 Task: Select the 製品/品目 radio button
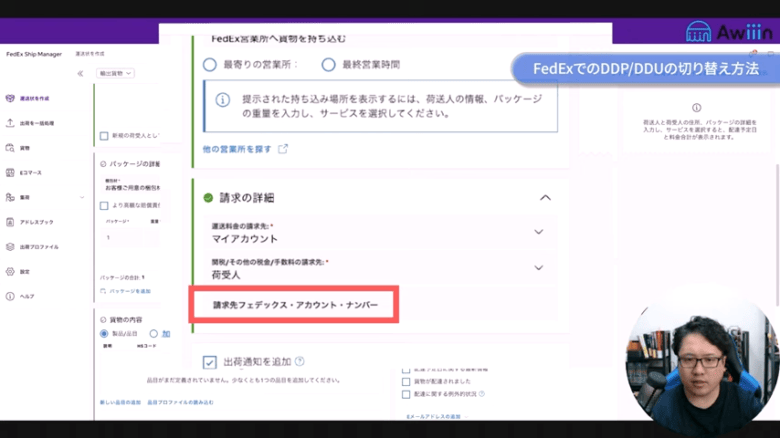pos(104,333)
